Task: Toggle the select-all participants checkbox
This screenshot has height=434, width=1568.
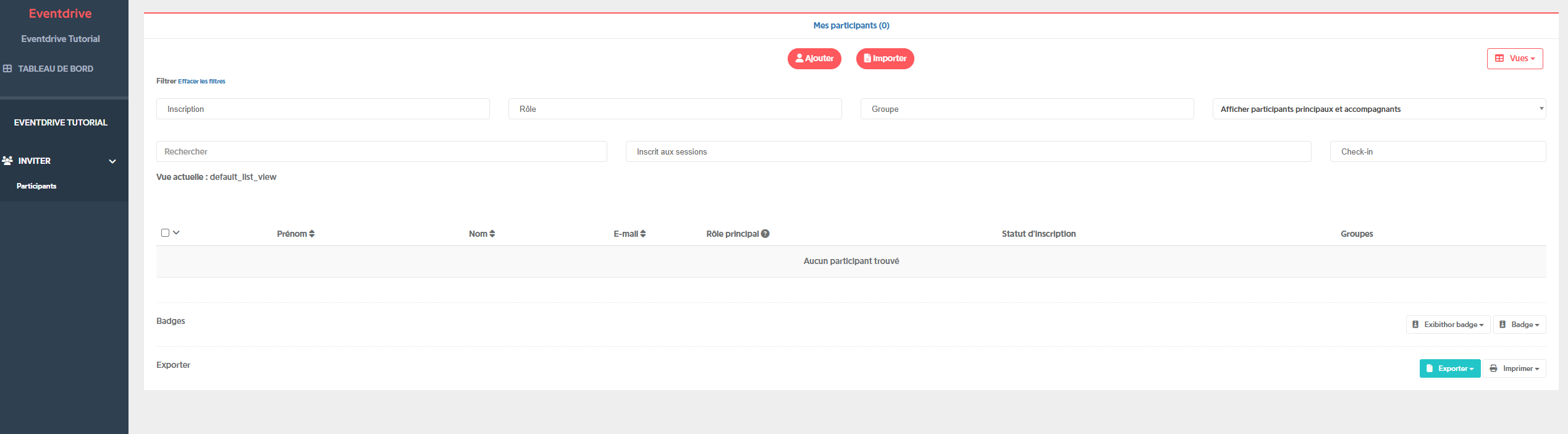Action: (x=165, y=233)
